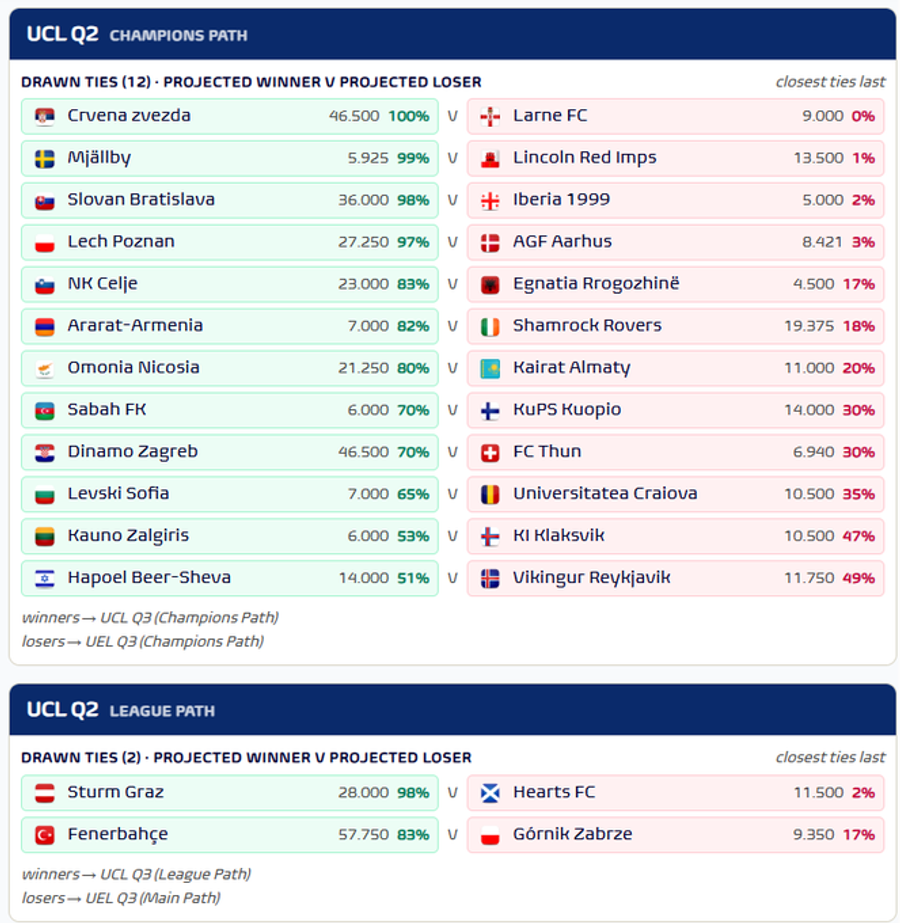This screenshot has width=900, height=923.
Task: Click the Scottish flag next to Hearts FC
Action: click(x=490, y=793)
